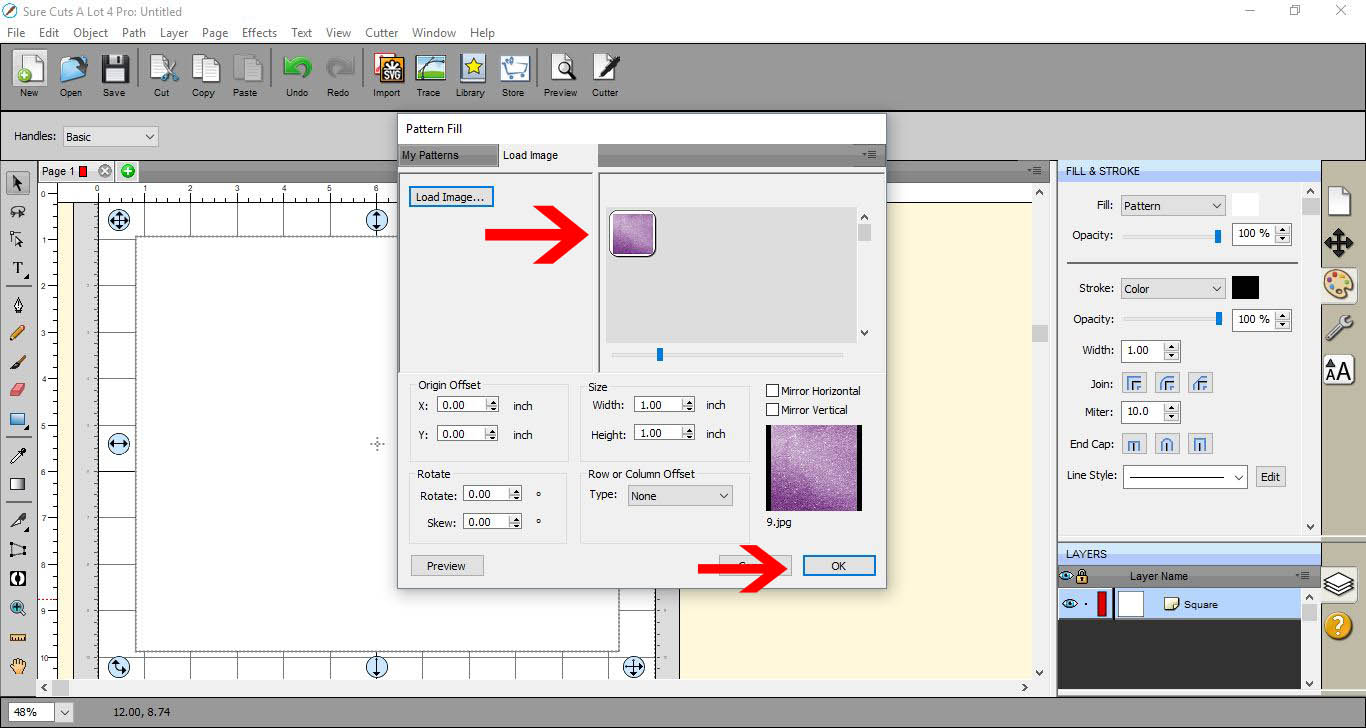1366x728 pixels.
Task: Click the black Stroke color swatch
Action: point(1245,288)
